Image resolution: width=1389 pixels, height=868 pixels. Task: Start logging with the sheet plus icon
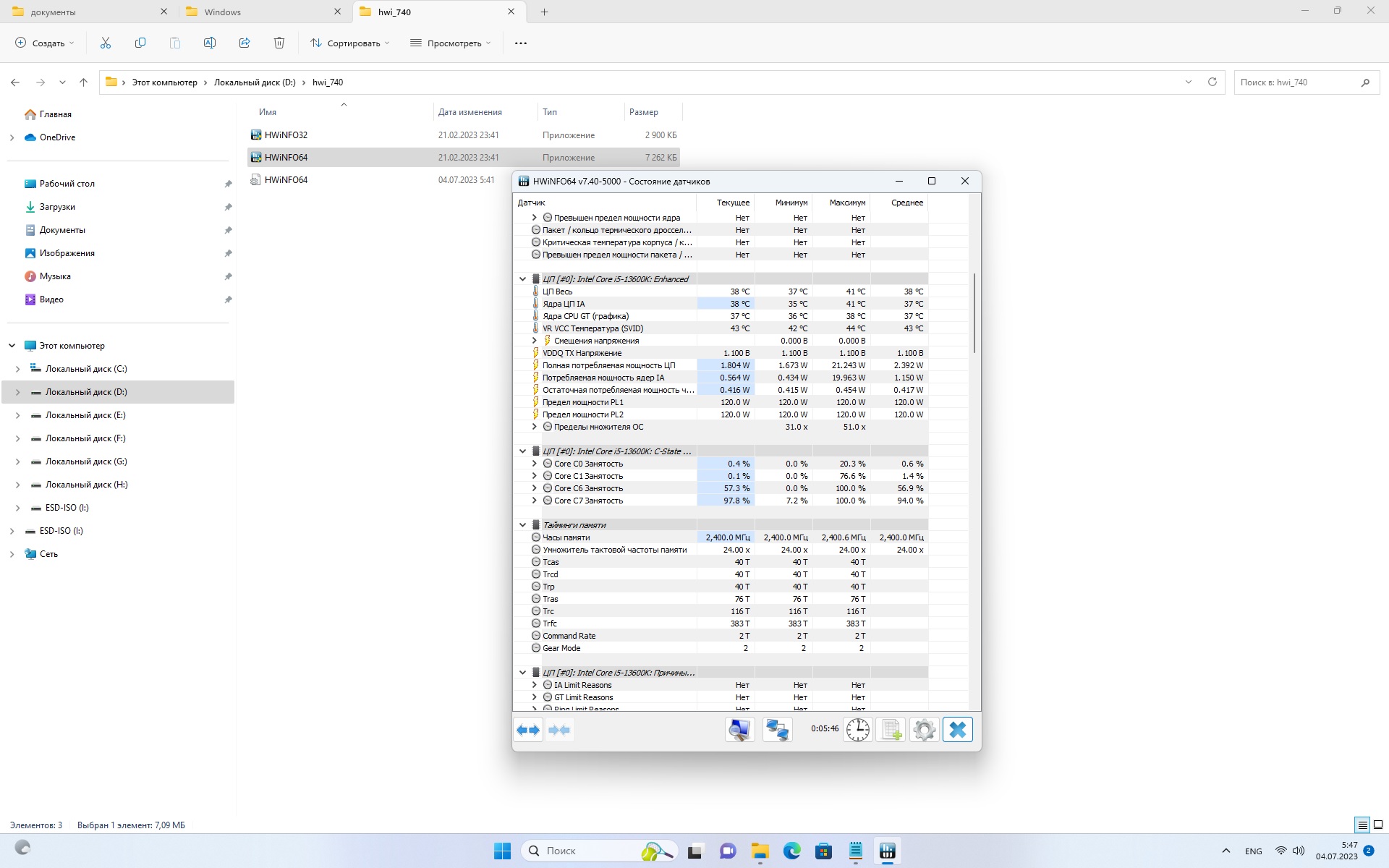891,730
